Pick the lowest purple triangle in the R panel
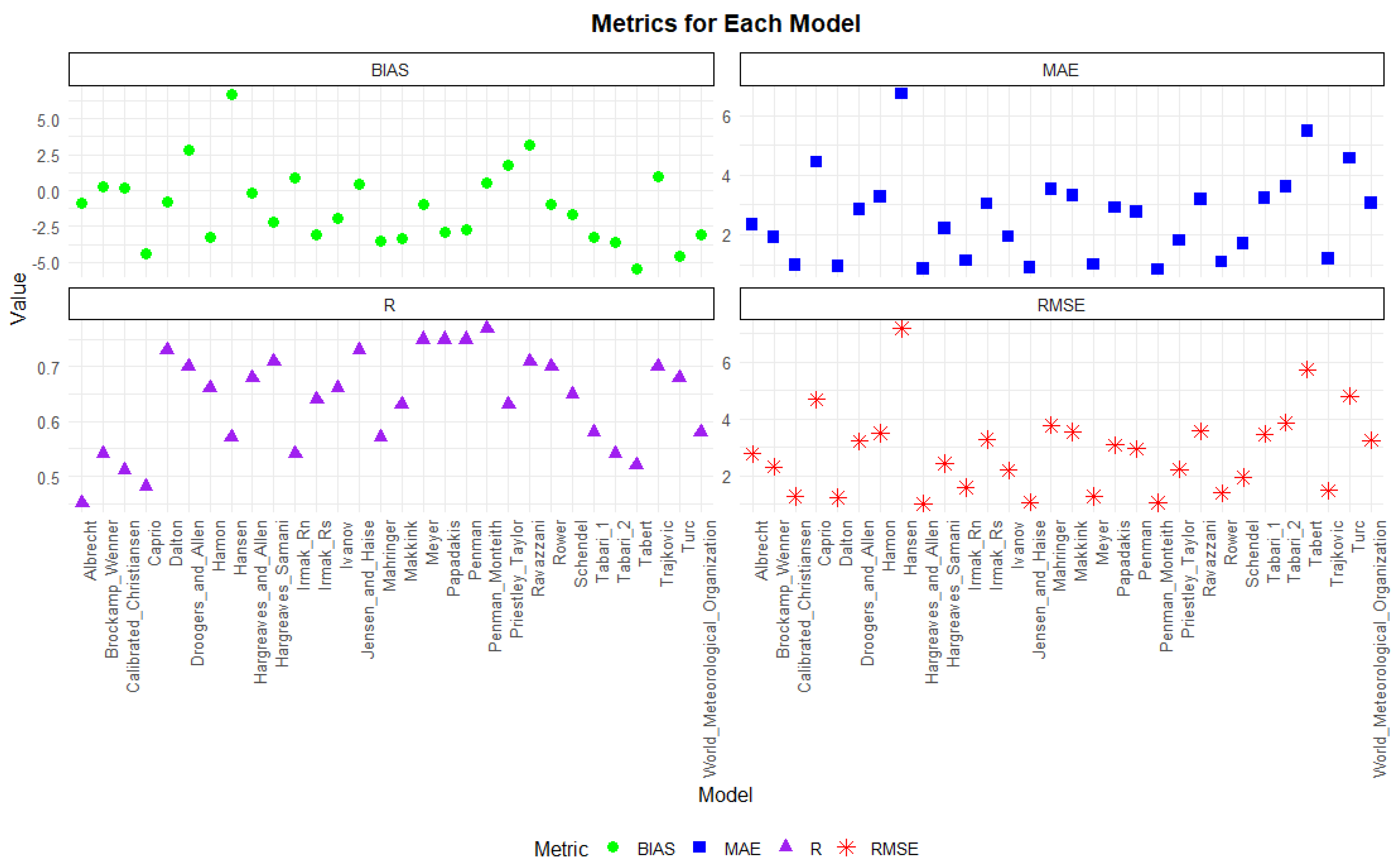The image size is (1400, 865). [82, 502]
